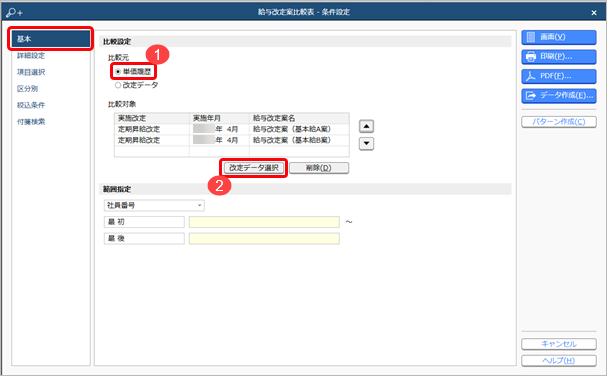The image size is (607, 376).
Task: Click the PDF icon on PDF(E)
Action: 531,76
